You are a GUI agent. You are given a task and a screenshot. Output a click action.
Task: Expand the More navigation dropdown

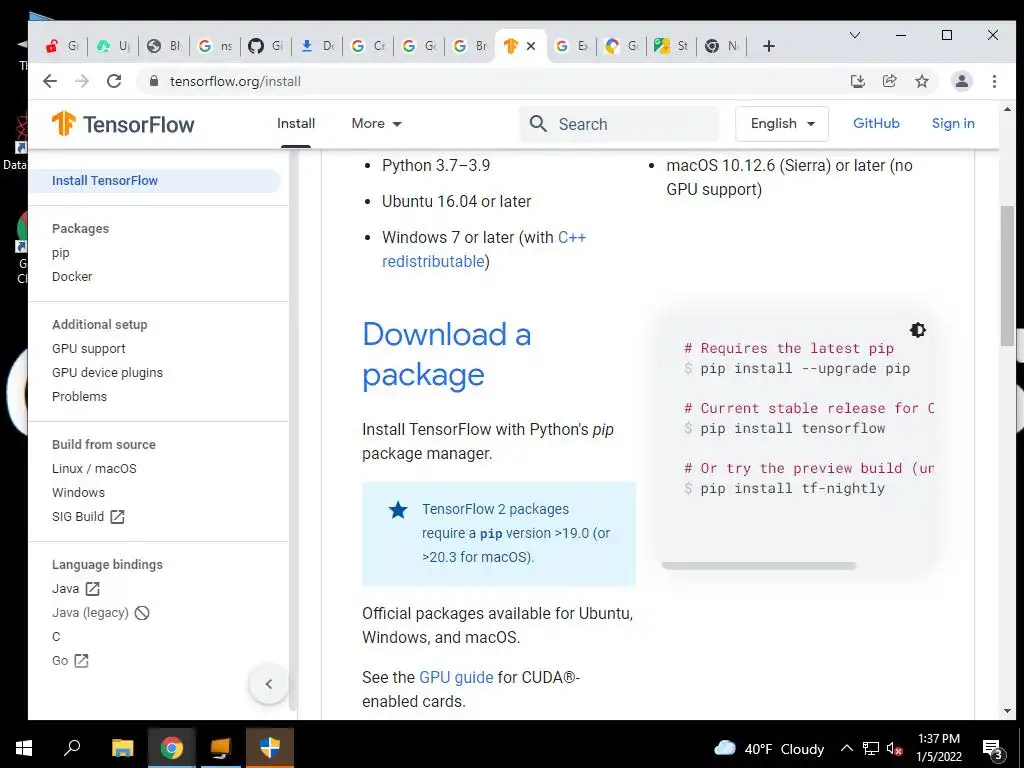376,123
